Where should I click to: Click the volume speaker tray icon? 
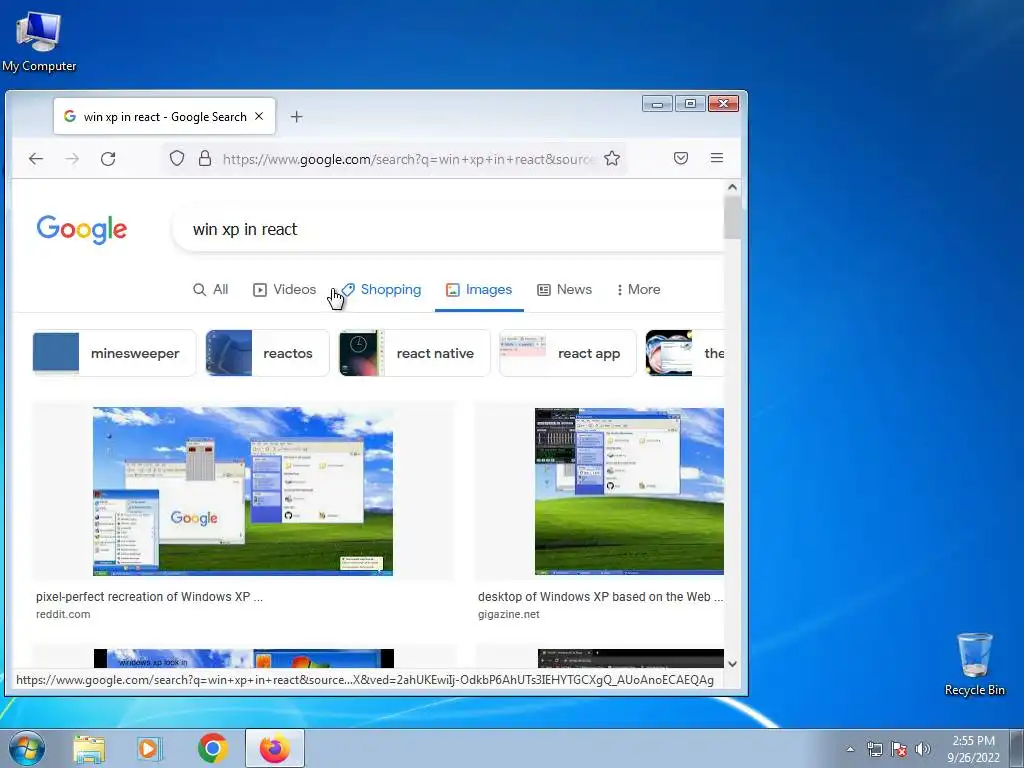tap(923, 749)
